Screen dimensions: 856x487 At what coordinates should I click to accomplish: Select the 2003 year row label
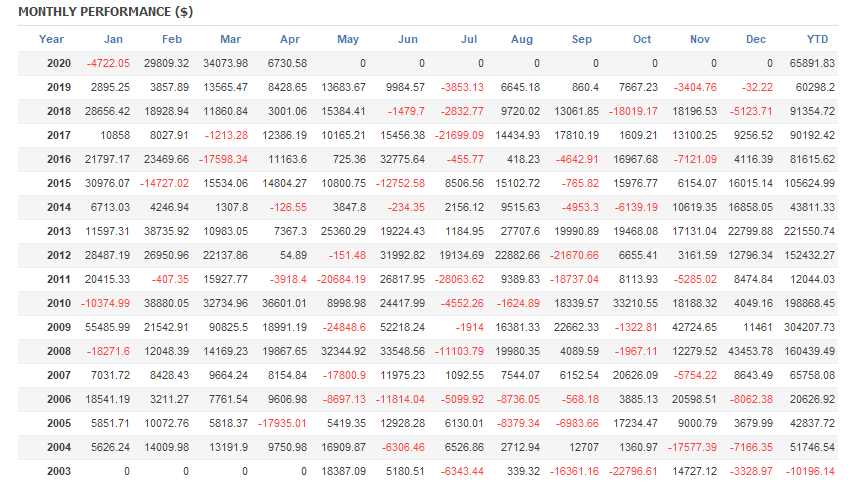(59, 471)
